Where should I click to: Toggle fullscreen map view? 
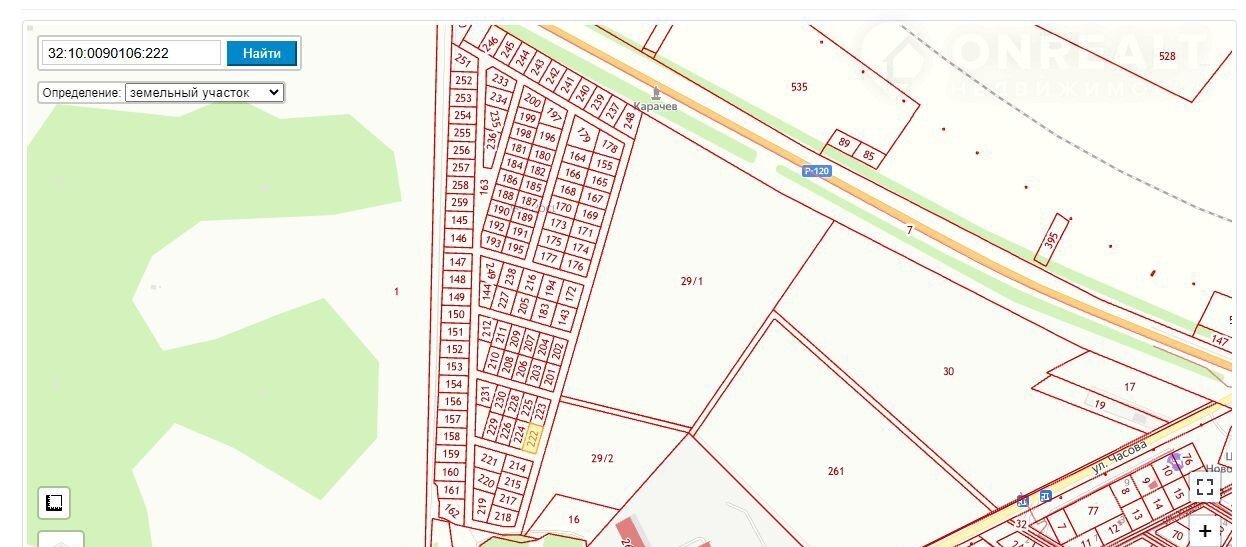1205,487
